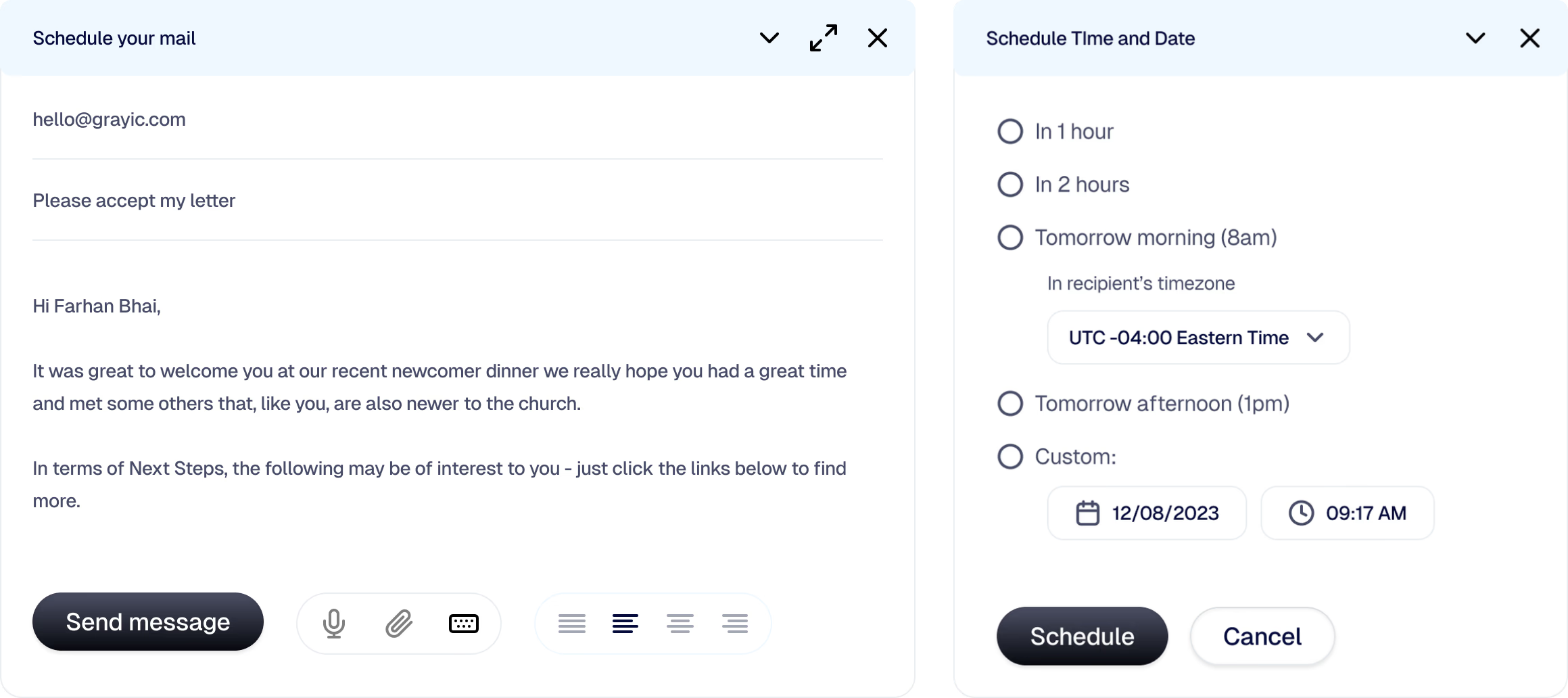This screenshot has height=698, width=1568.
Task: Click the Schedule button
Action: click(x=1081, y=636)
